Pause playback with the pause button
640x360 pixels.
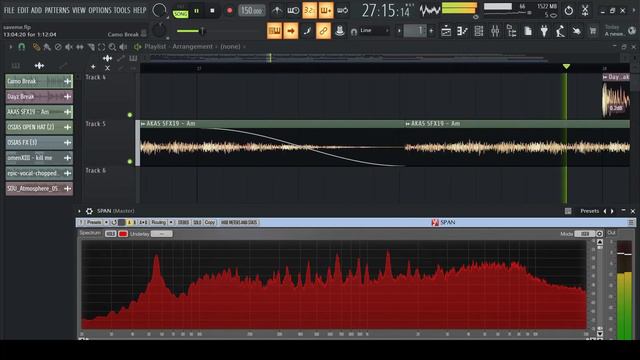[196, 11]
